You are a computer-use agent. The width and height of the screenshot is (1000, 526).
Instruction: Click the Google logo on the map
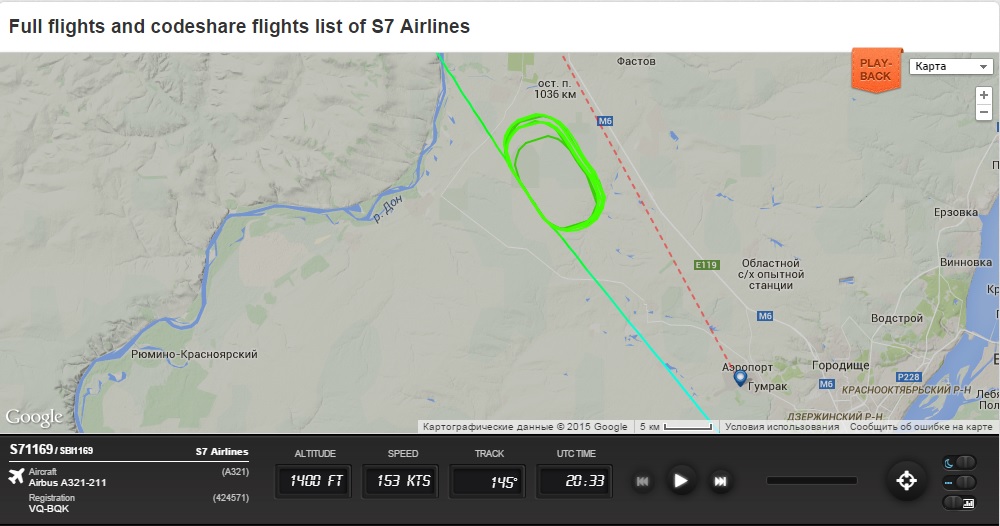tap(33, 417)
